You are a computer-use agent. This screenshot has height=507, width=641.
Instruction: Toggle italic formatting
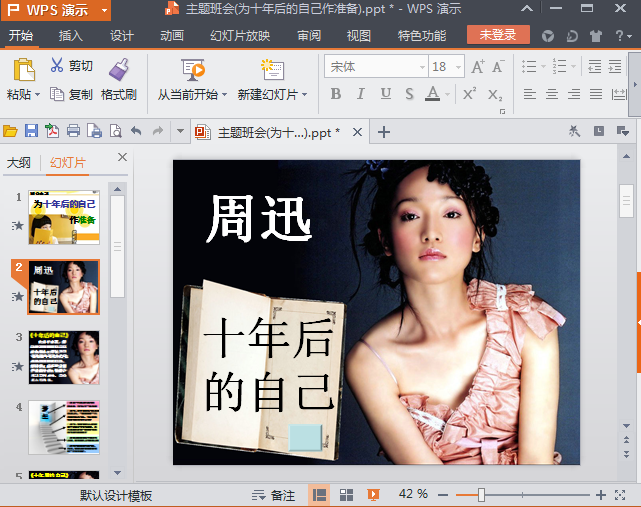[361, 94]
